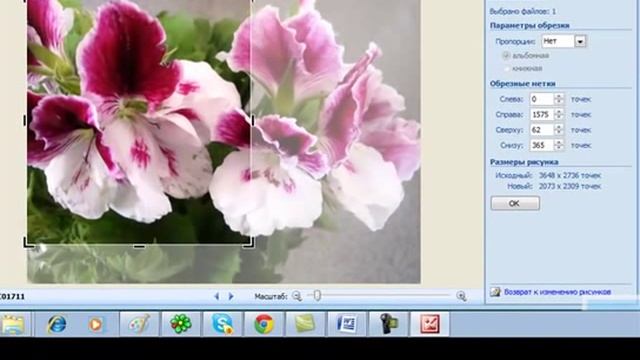Select the книжная orientation radio button
Viewport: 640px width, 360px height.
507,69
